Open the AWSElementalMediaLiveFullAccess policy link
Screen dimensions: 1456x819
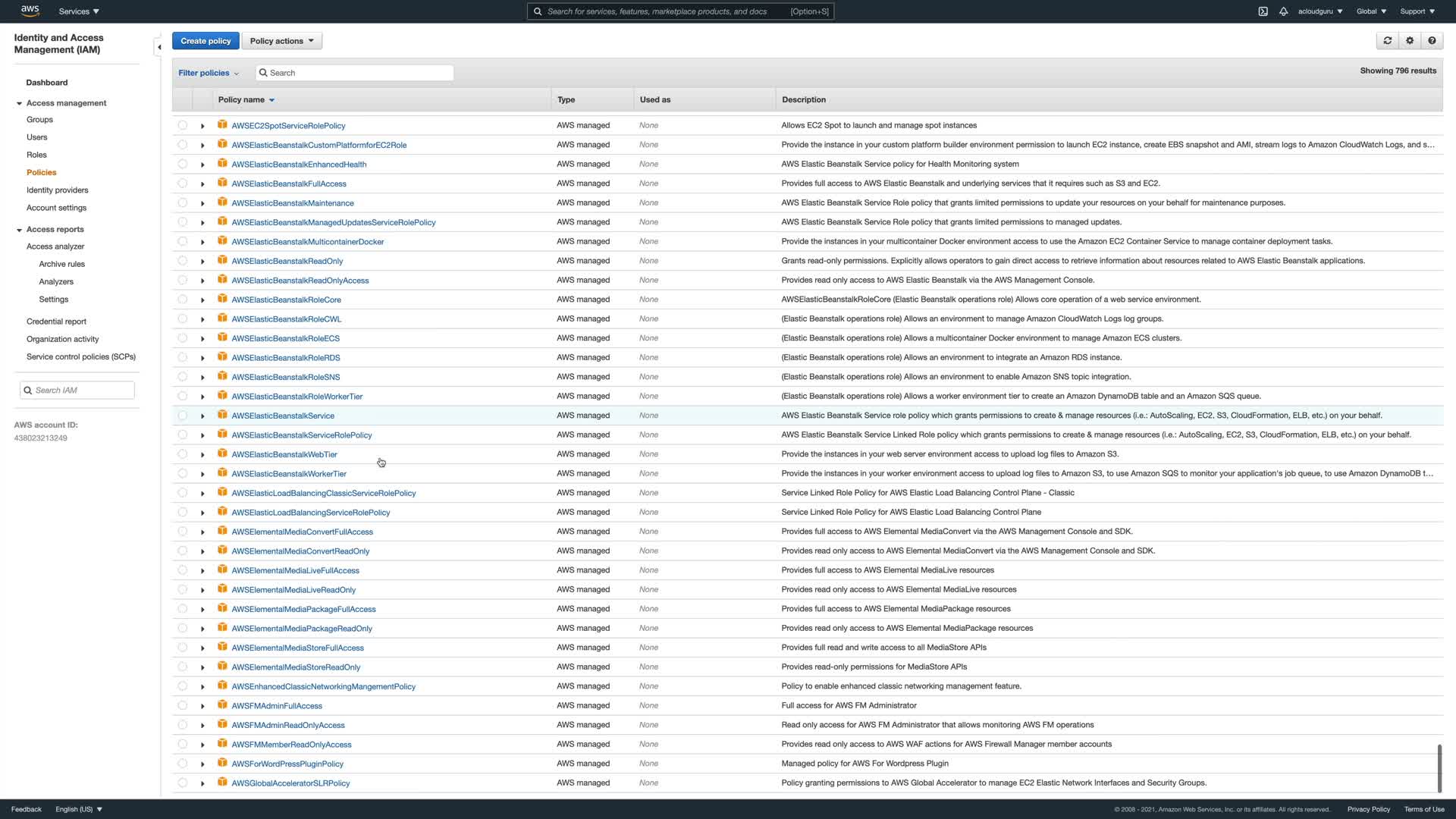coord(295,570)
